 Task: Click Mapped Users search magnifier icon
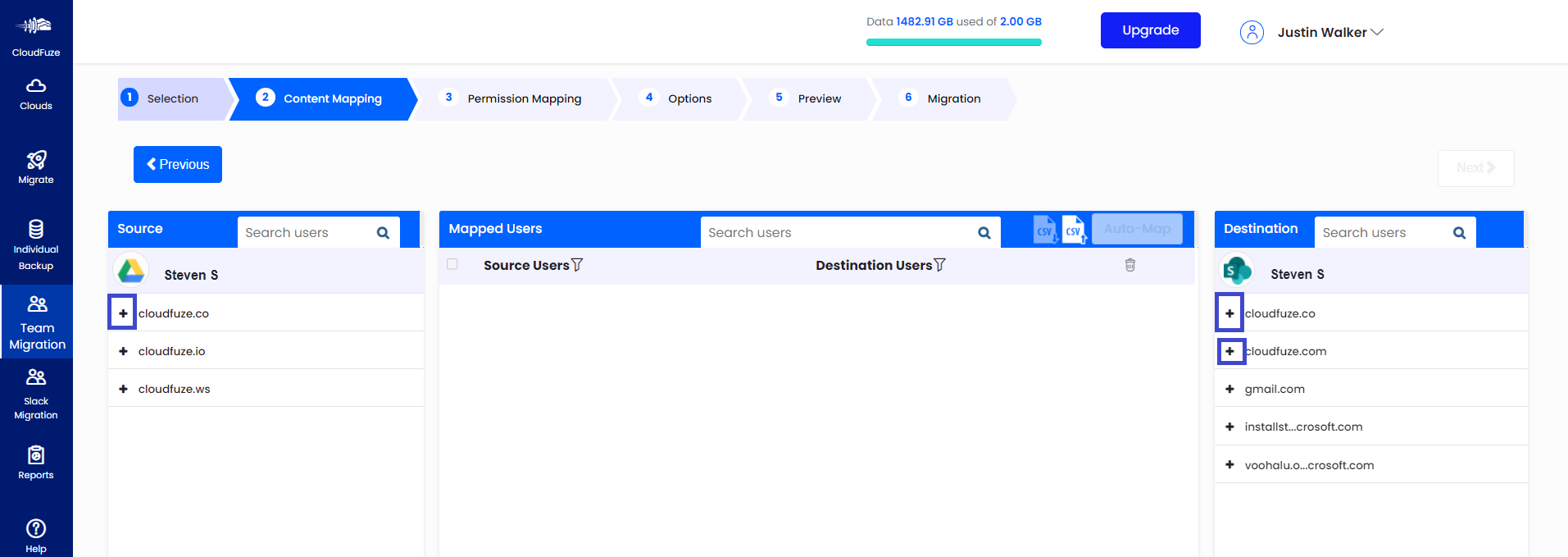click(x=984, y=233)
